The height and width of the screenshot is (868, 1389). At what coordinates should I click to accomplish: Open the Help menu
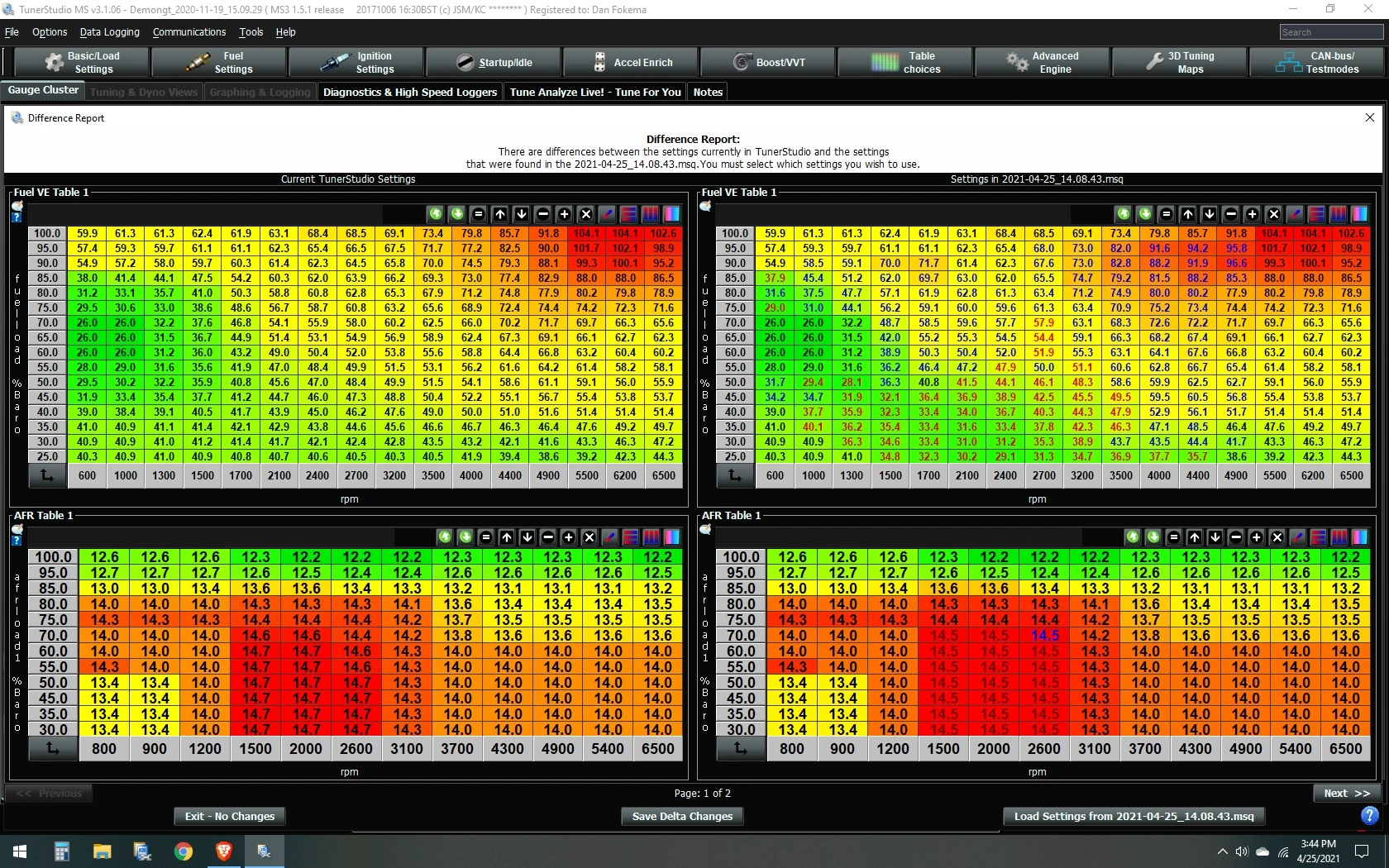(x=286, y=32)
